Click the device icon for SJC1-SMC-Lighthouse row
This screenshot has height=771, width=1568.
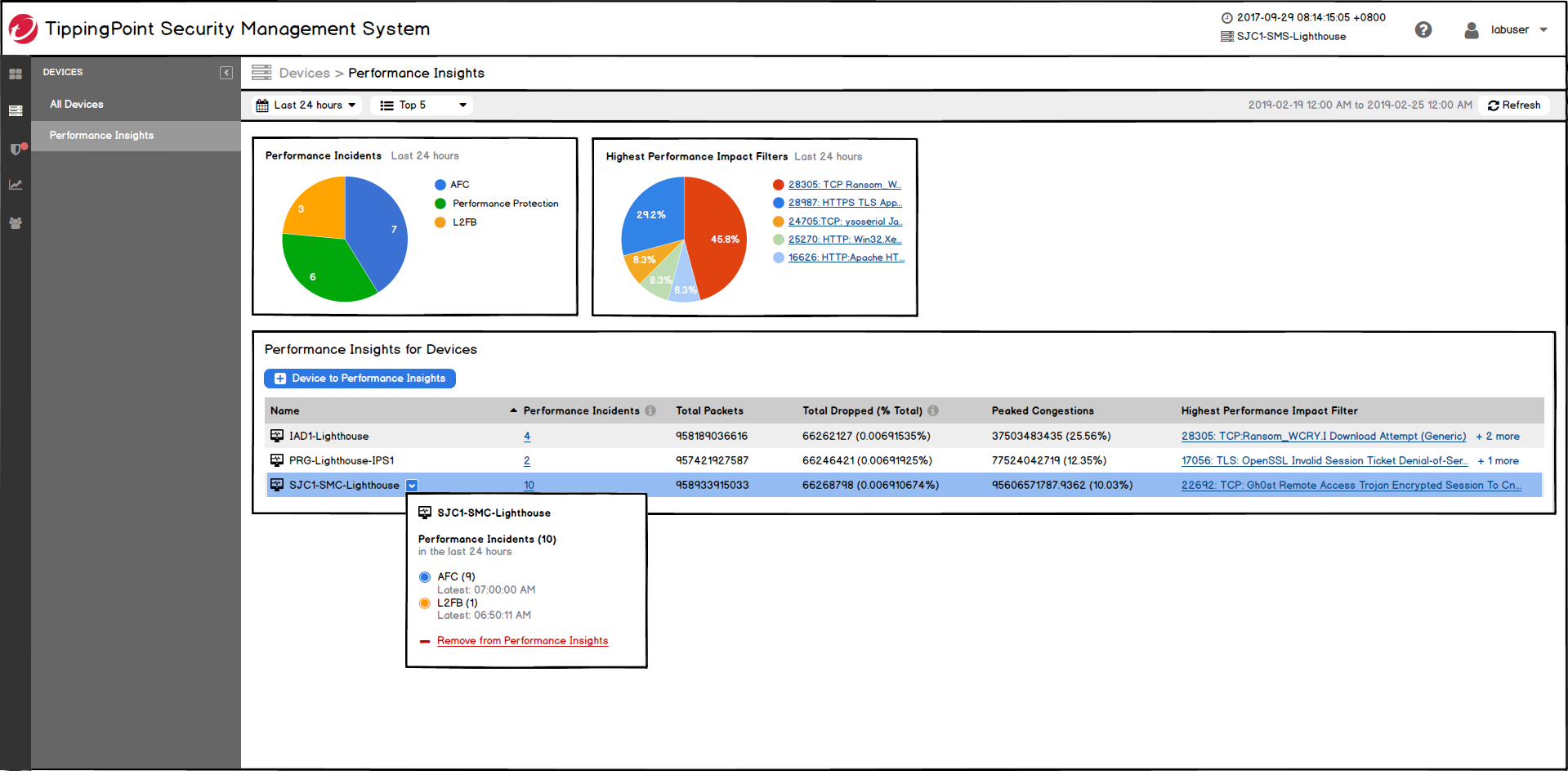click(x=277, y=485)
